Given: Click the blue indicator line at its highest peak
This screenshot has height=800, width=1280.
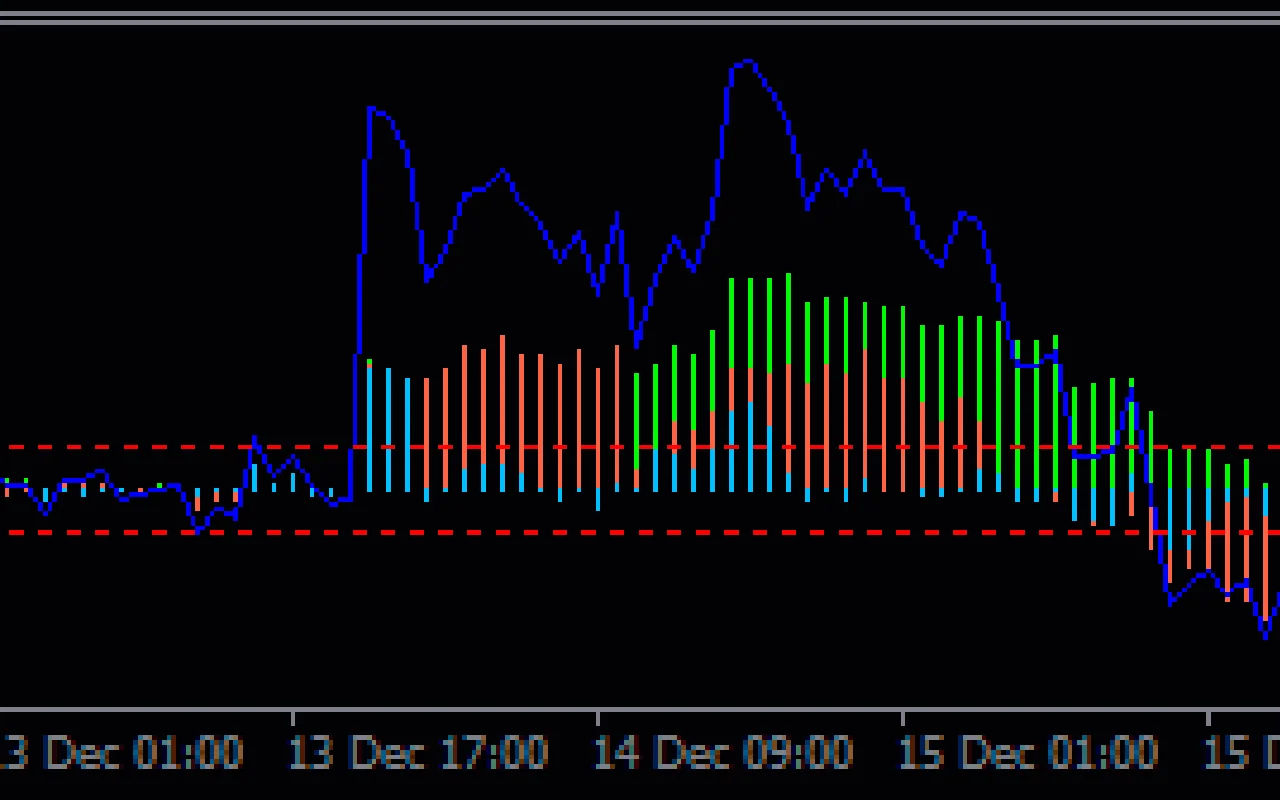Looking at the screenshot, I should coord(745,62).
